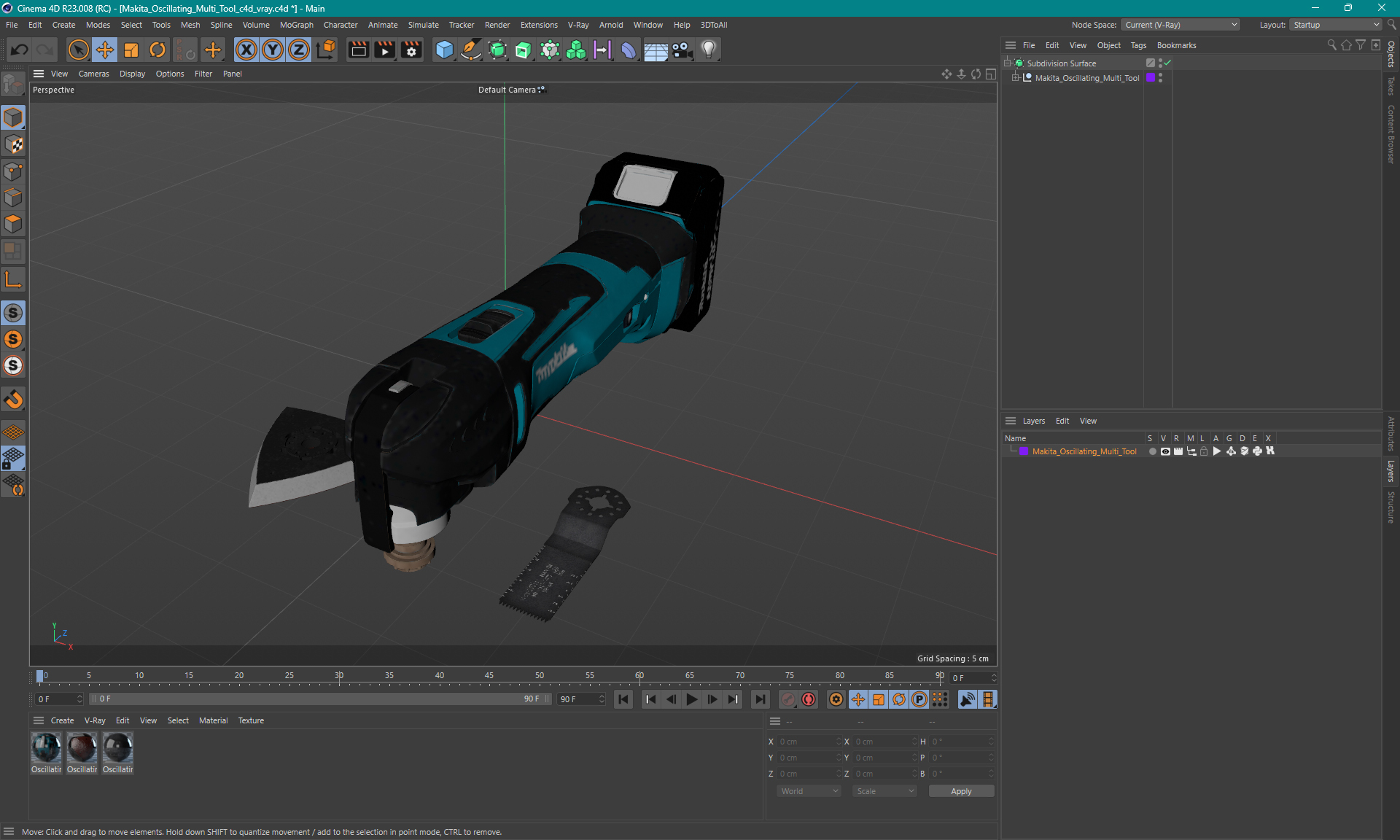The width and height of the screenshot is (1400, 840).
Task: Render the active view
Action: pos(358,50)
